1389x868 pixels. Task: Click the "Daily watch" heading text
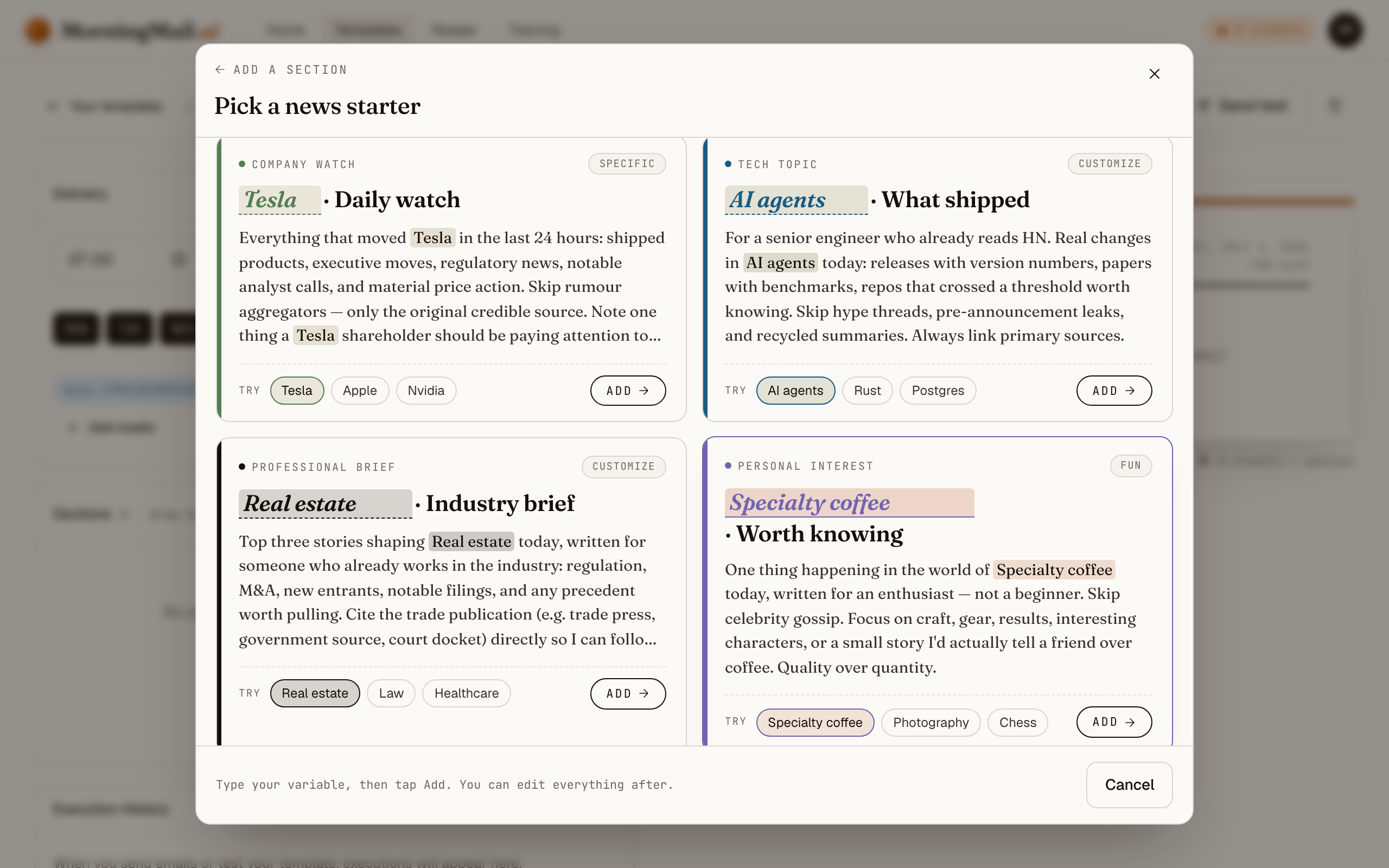tap(397, 200)
